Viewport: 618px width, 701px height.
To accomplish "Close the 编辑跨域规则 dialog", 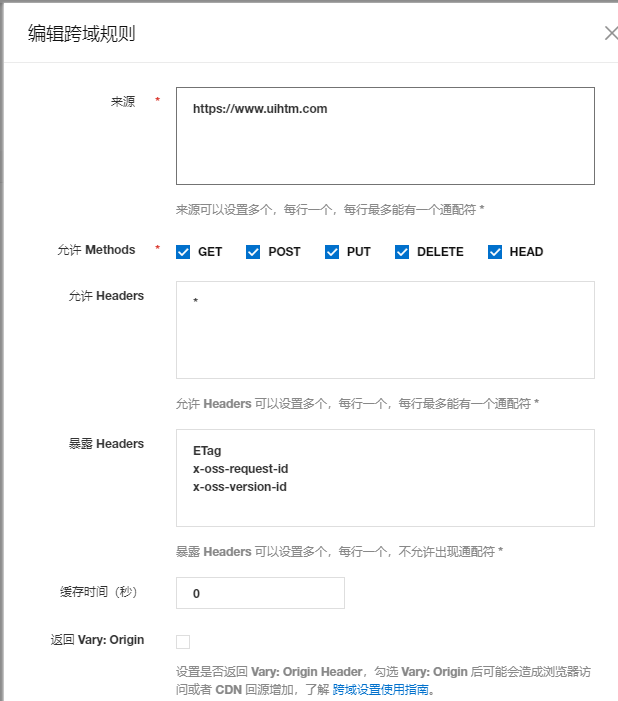I will click(x=610, y=33).
